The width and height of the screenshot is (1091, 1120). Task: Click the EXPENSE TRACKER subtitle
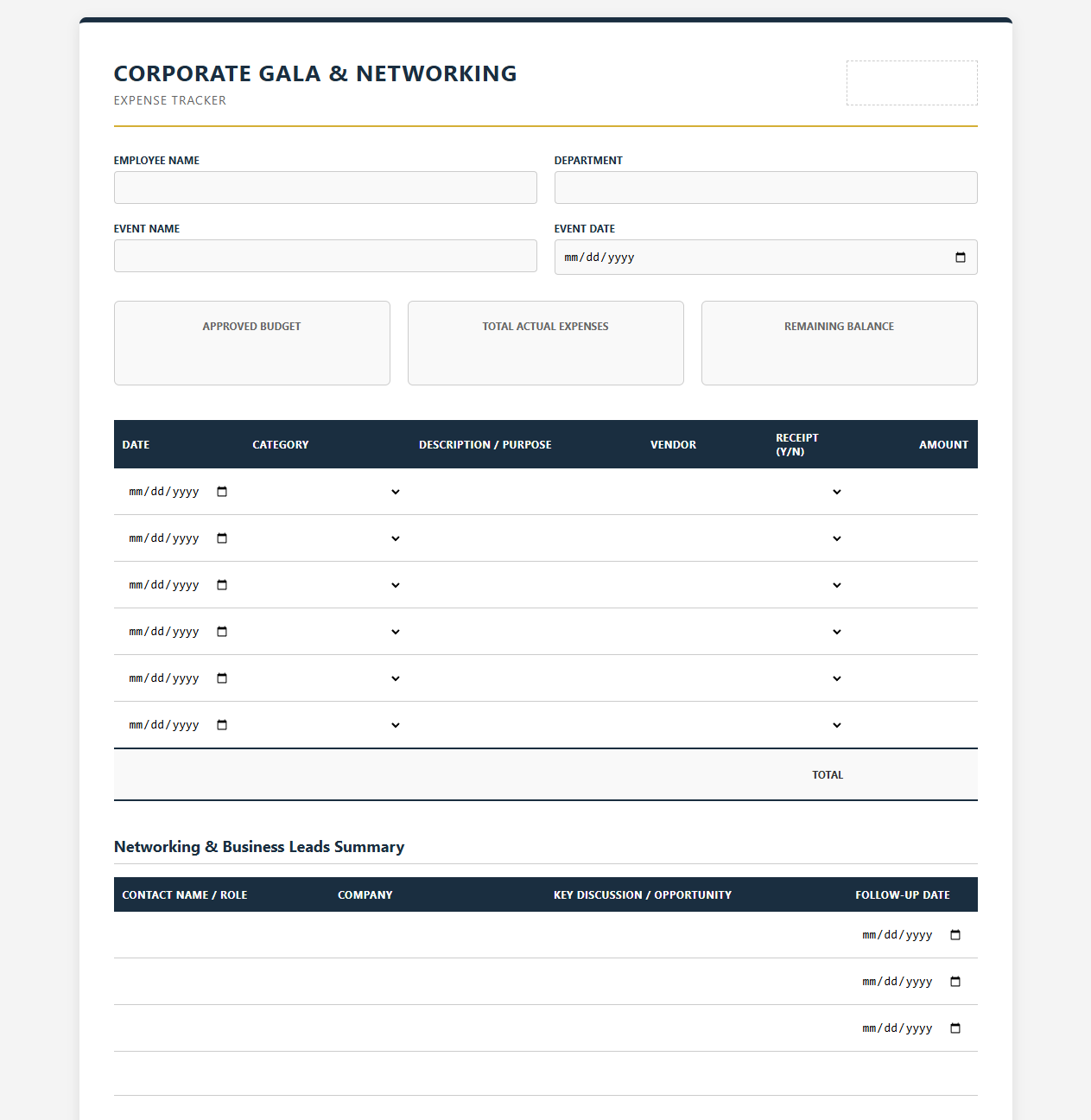170,100
